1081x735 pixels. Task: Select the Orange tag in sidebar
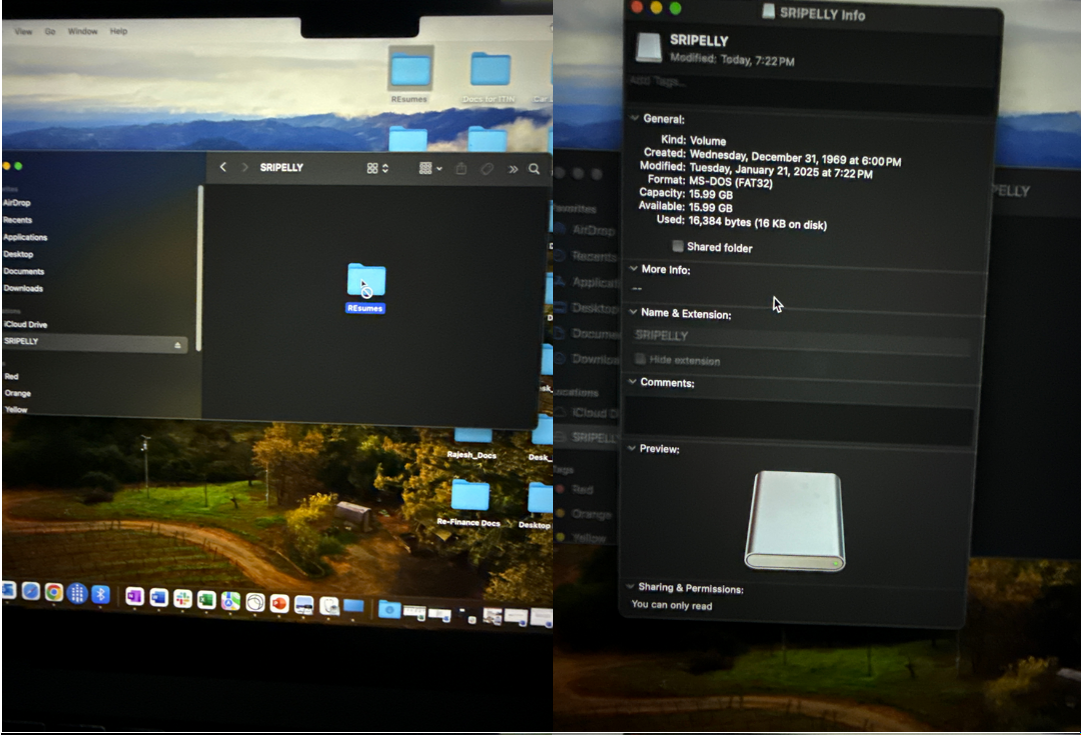click(17, 394)
